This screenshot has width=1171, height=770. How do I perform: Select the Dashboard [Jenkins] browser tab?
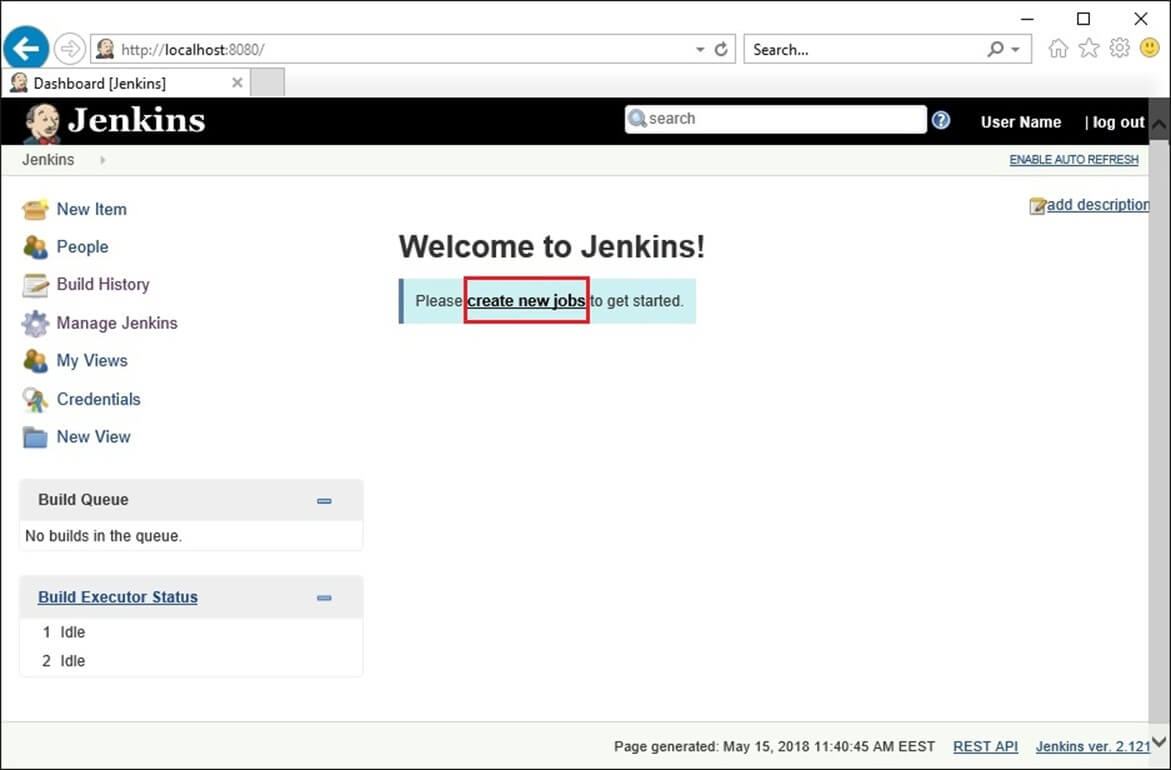click(x=100, y=83)
